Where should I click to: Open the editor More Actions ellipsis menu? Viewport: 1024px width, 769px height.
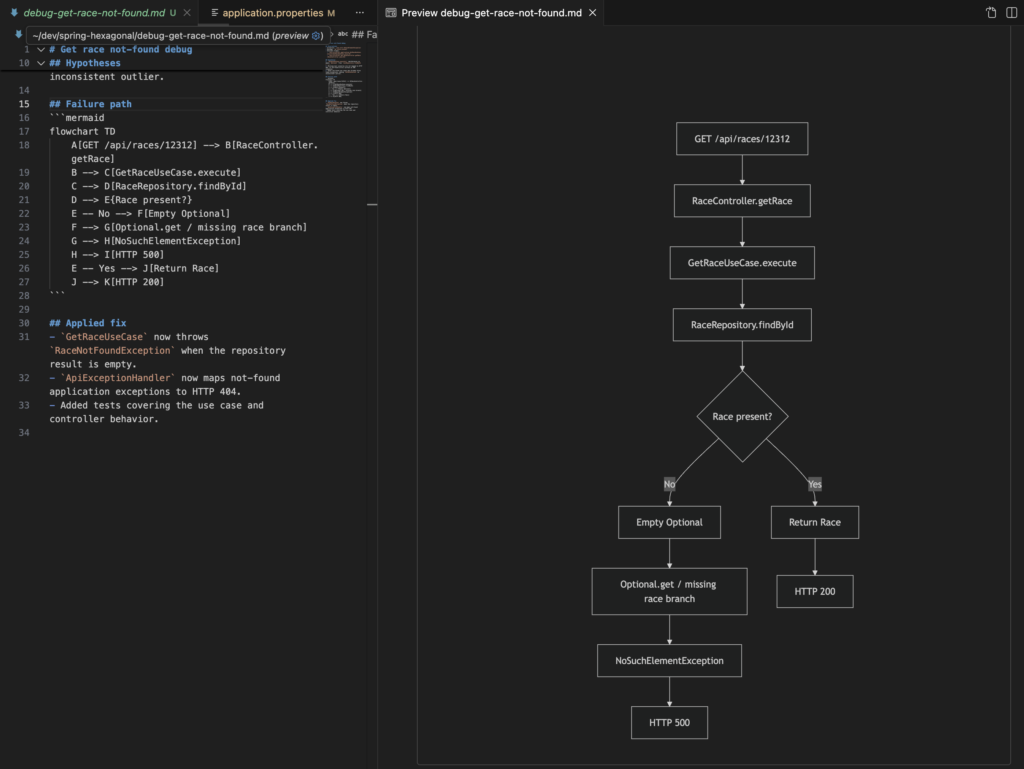[359, 13]
